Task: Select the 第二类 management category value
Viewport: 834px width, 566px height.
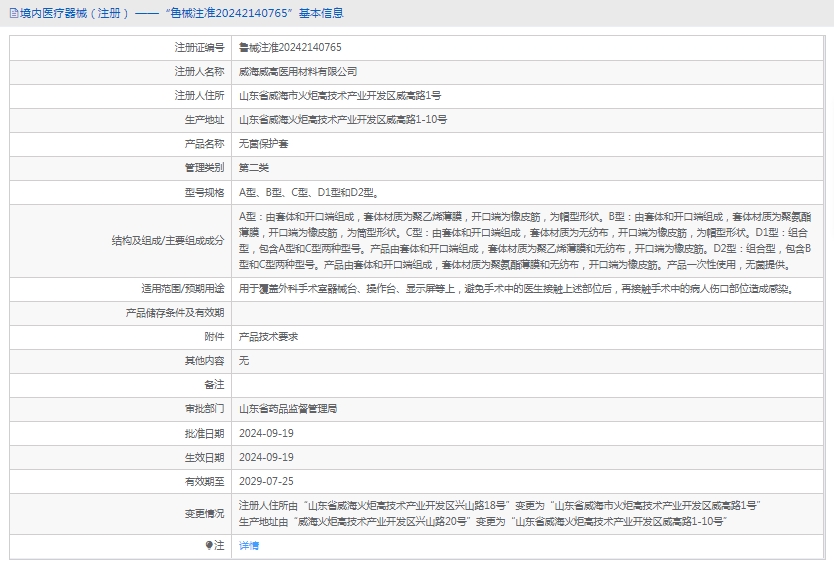Action: point(254,167)
